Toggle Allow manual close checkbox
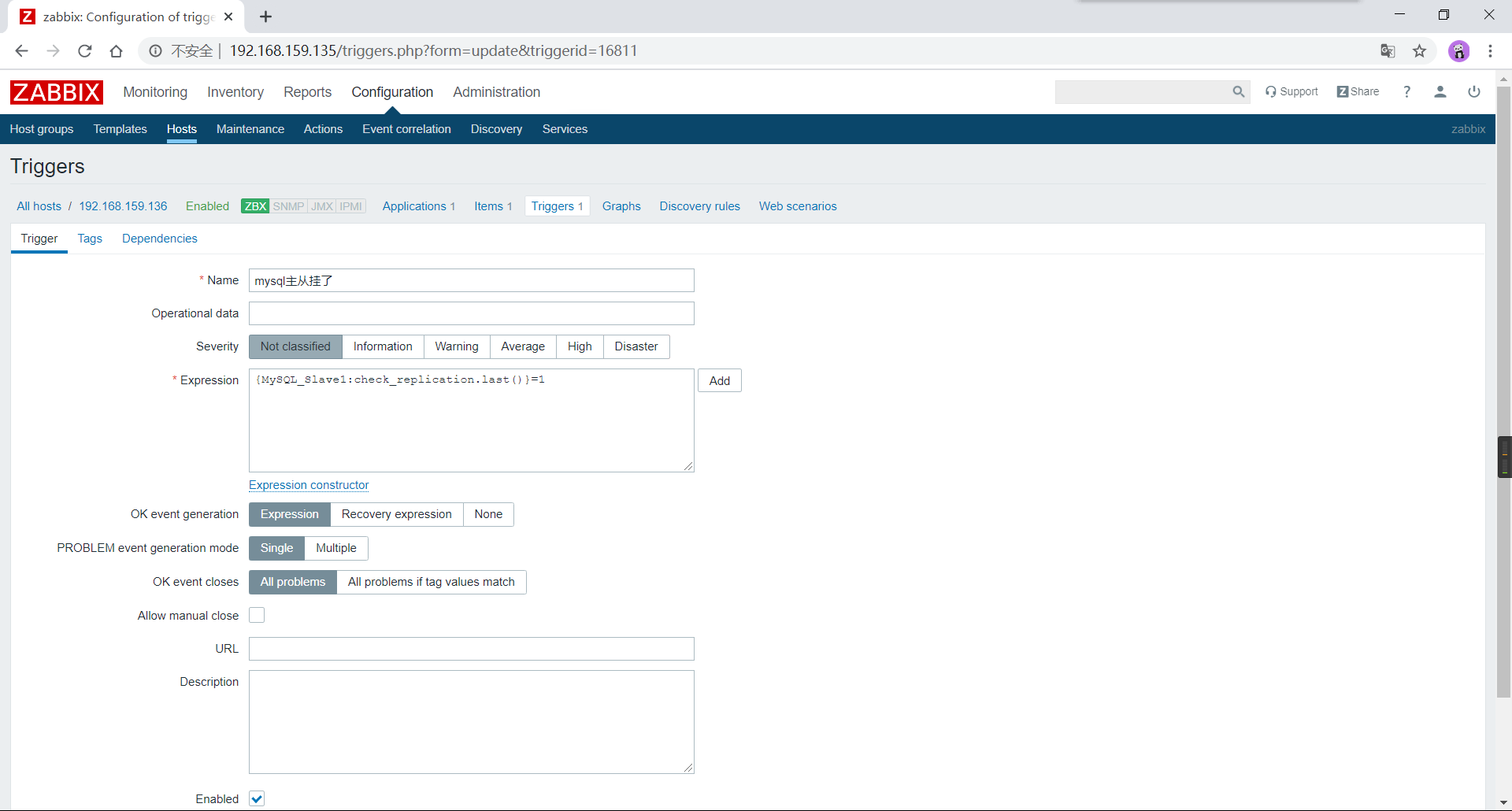This screenshot has width=1512, height=811. click(x=257, y=615)
